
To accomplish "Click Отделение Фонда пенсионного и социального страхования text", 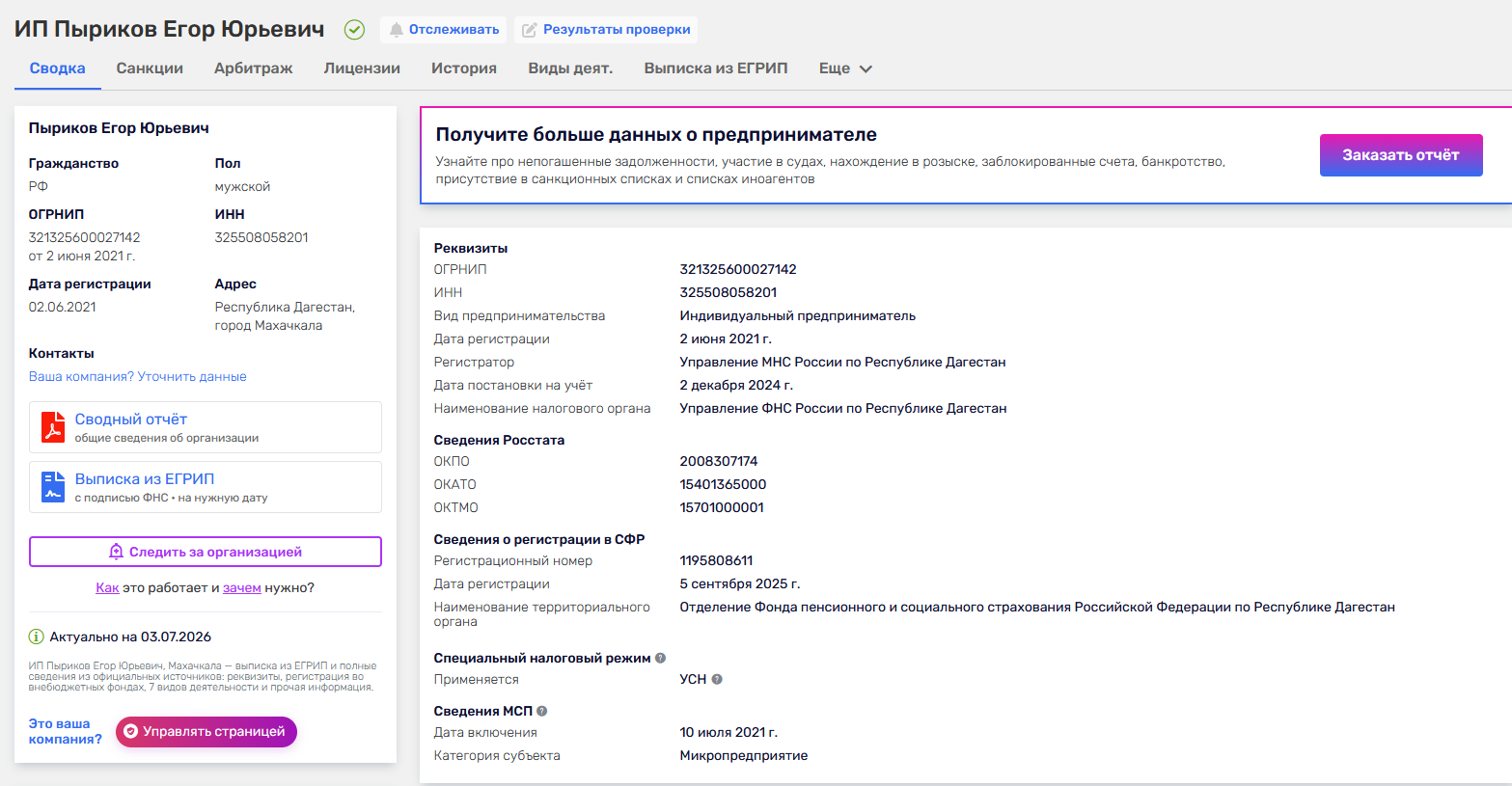I will (1037, 608).
